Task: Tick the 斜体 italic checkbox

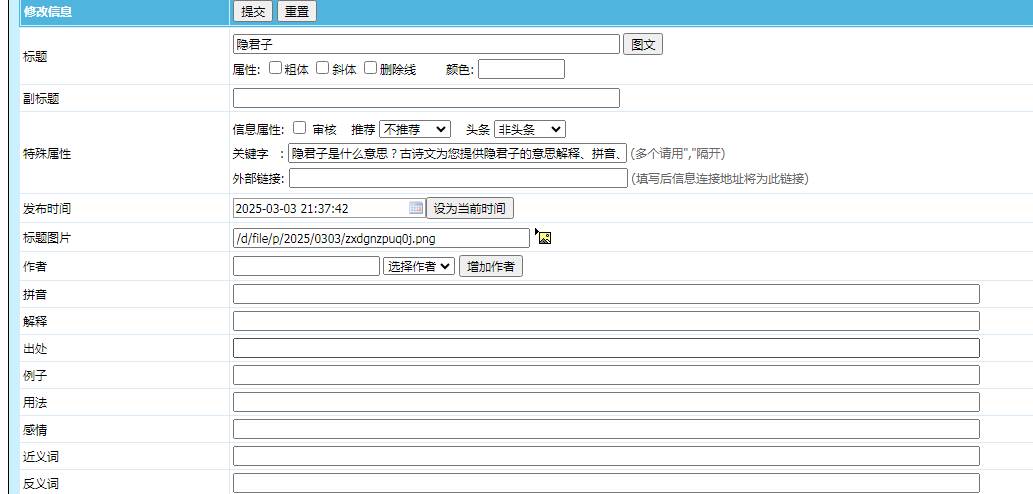Action: pyautogui.click(x=323, y=68)
